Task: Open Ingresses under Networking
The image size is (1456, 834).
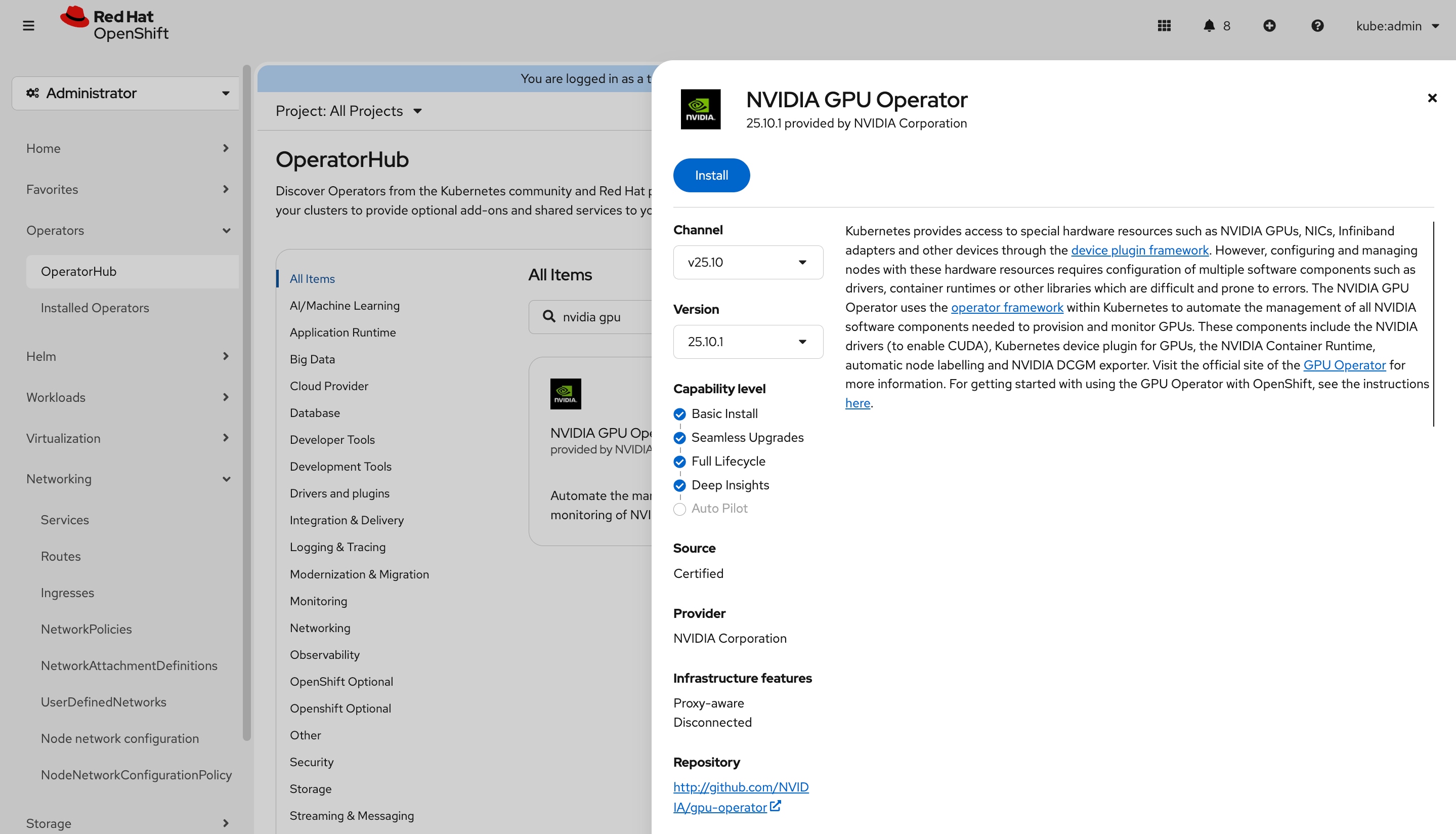Action: (x=68, y=593)
